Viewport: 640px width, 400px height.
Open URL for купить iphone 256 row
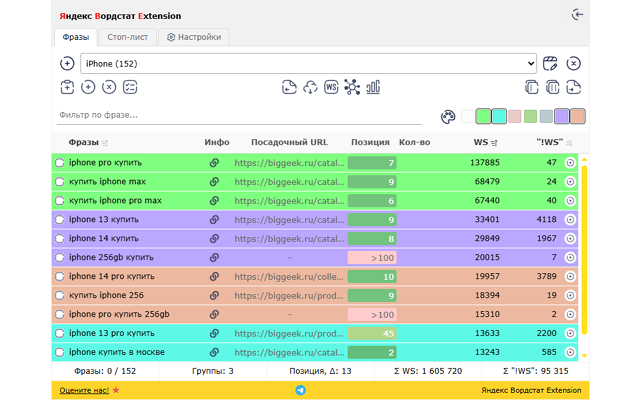coord(289,296)
